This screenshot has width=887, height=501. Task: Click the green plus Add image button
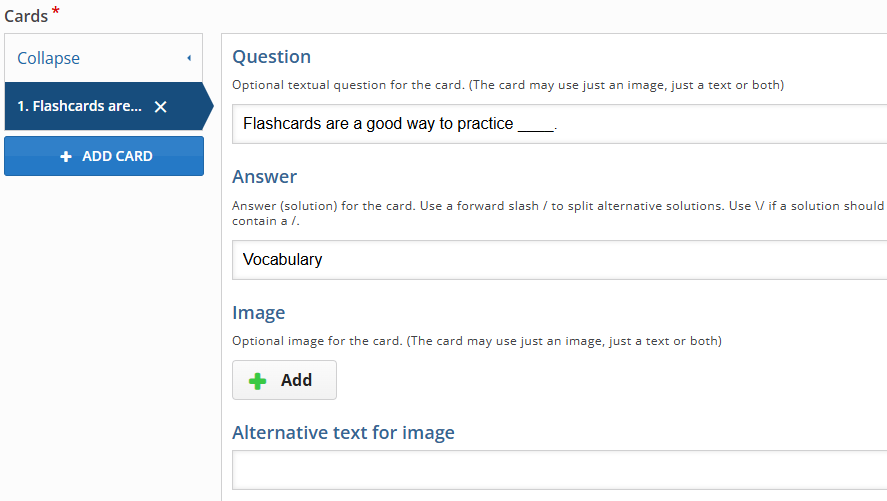[x=284, y=380]
